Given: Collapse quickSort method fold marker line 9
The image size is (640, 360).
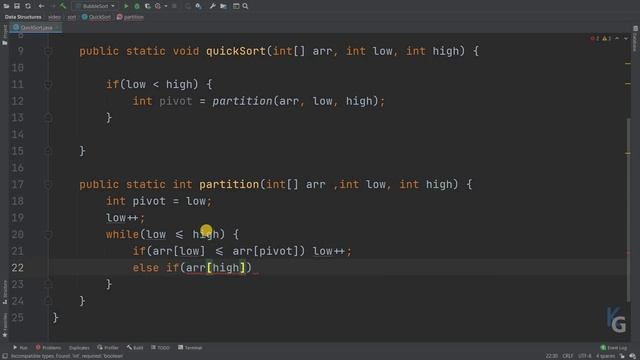Looking at the screenshot, I should click(48, 51).
